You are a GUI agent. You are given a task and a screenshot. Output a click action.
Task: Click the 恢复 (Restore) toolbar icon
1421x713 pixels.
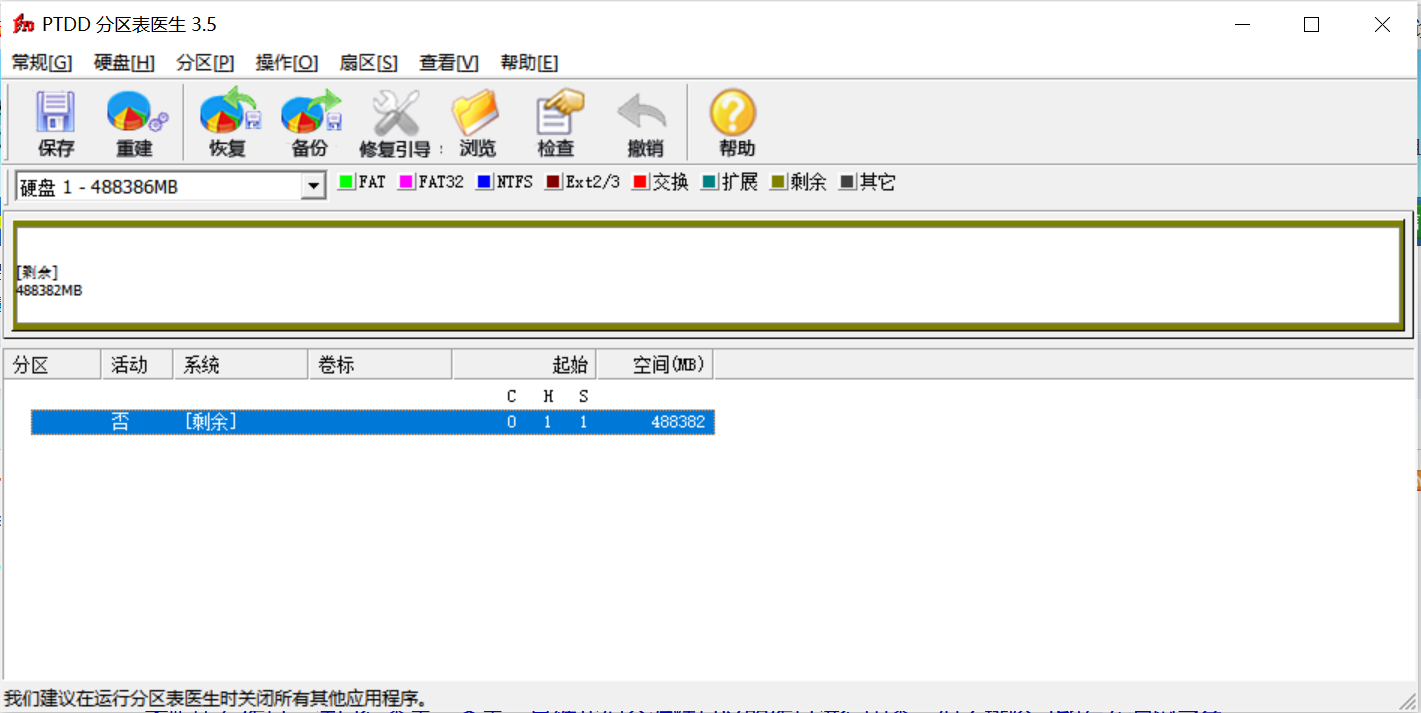pyautogui.click(x=228, y=114)
